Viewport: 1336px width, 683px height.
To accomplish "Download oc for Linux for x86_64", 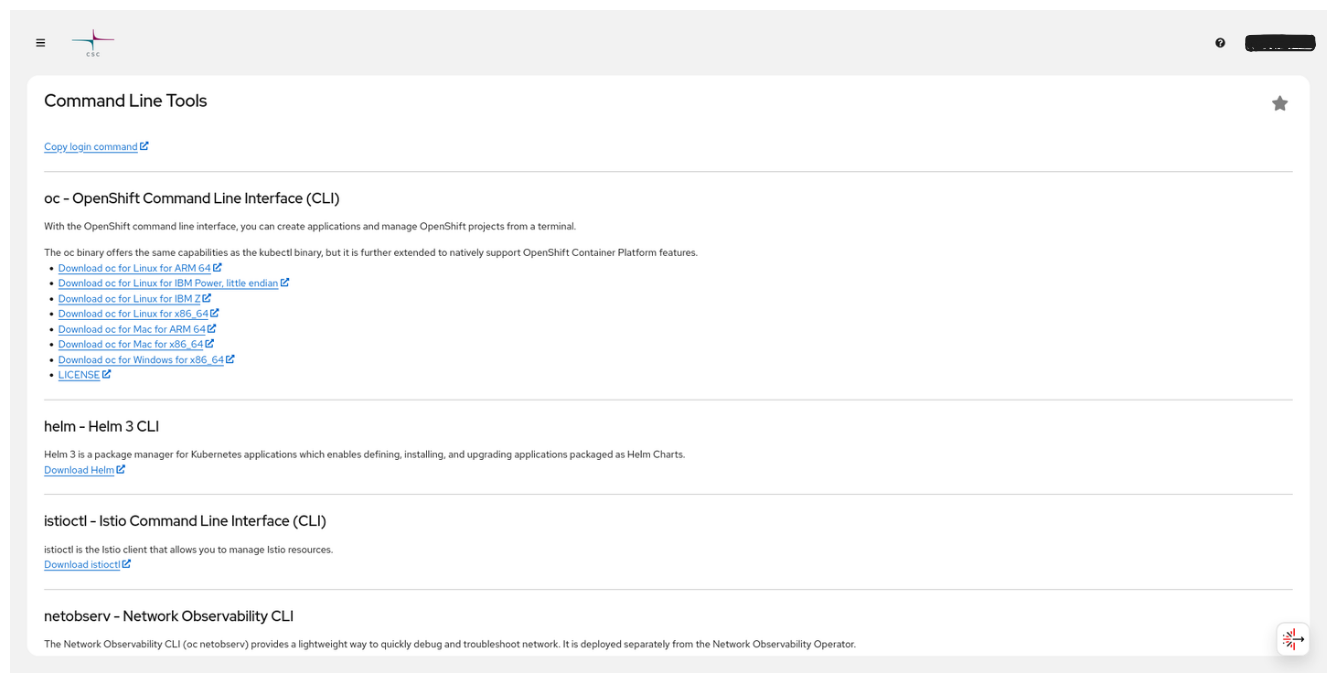I will [132, 313].
